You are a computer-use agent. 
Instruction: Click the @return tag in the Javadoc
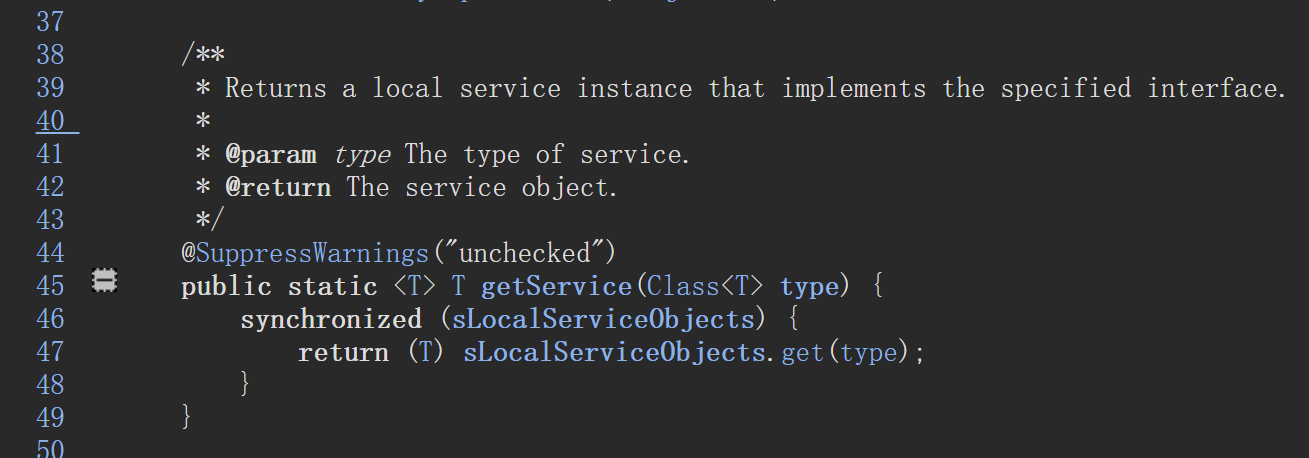tap(277, 188)
